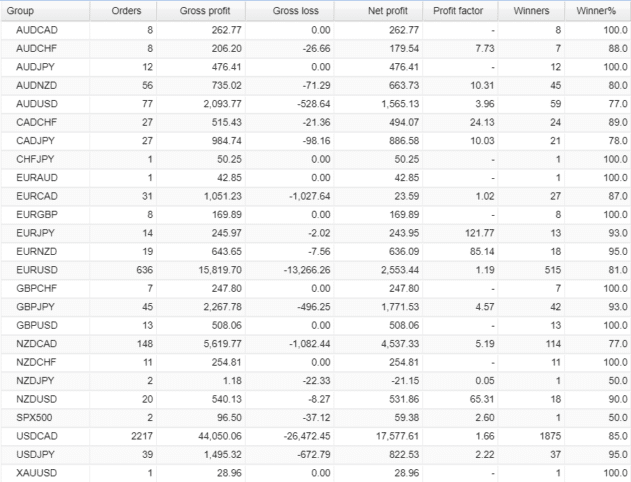Image resolution: width=631 pixels, height=482 pixels.
Task: Sort by the Group column header
Action: click(x=22, y=10)
